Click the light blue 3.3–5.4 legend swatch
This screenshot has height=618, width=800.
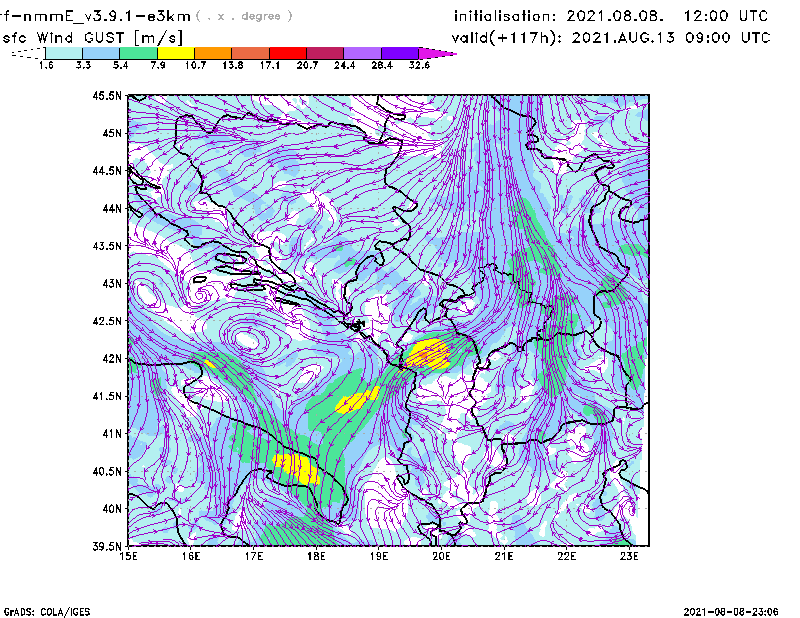[x=101, y=53]
